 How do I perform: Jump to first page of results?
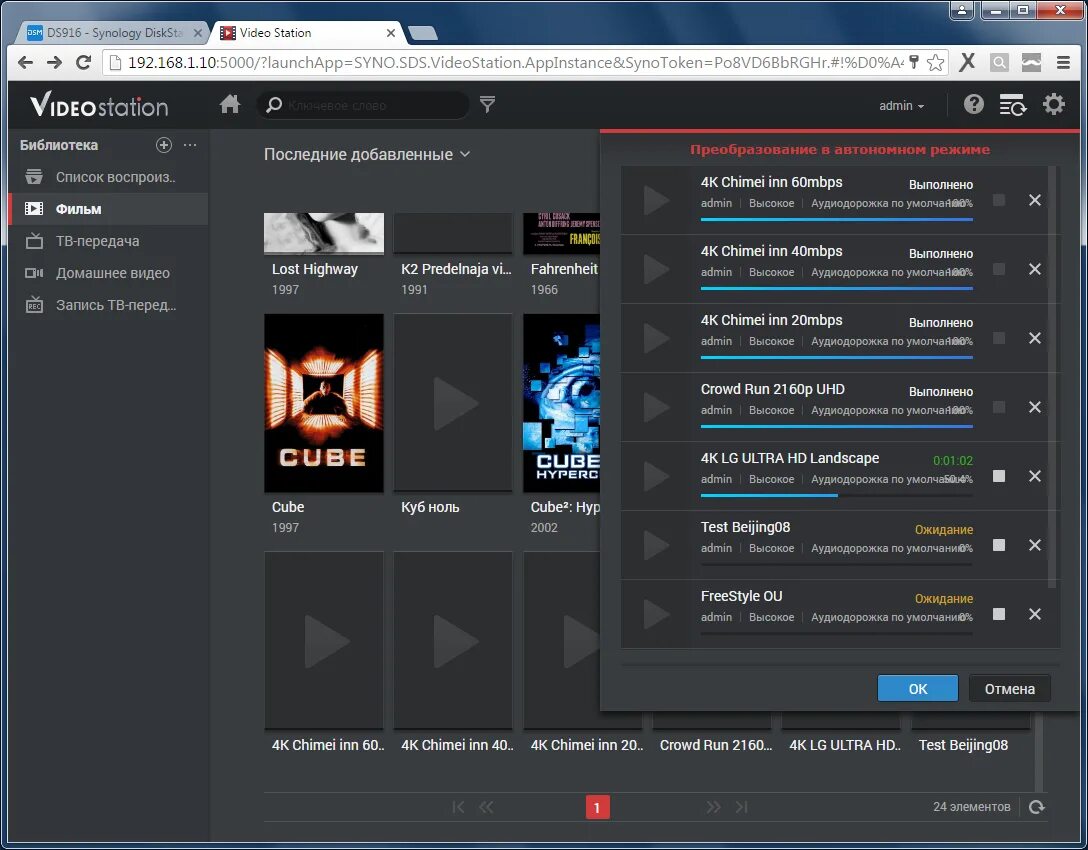[458, 807]
